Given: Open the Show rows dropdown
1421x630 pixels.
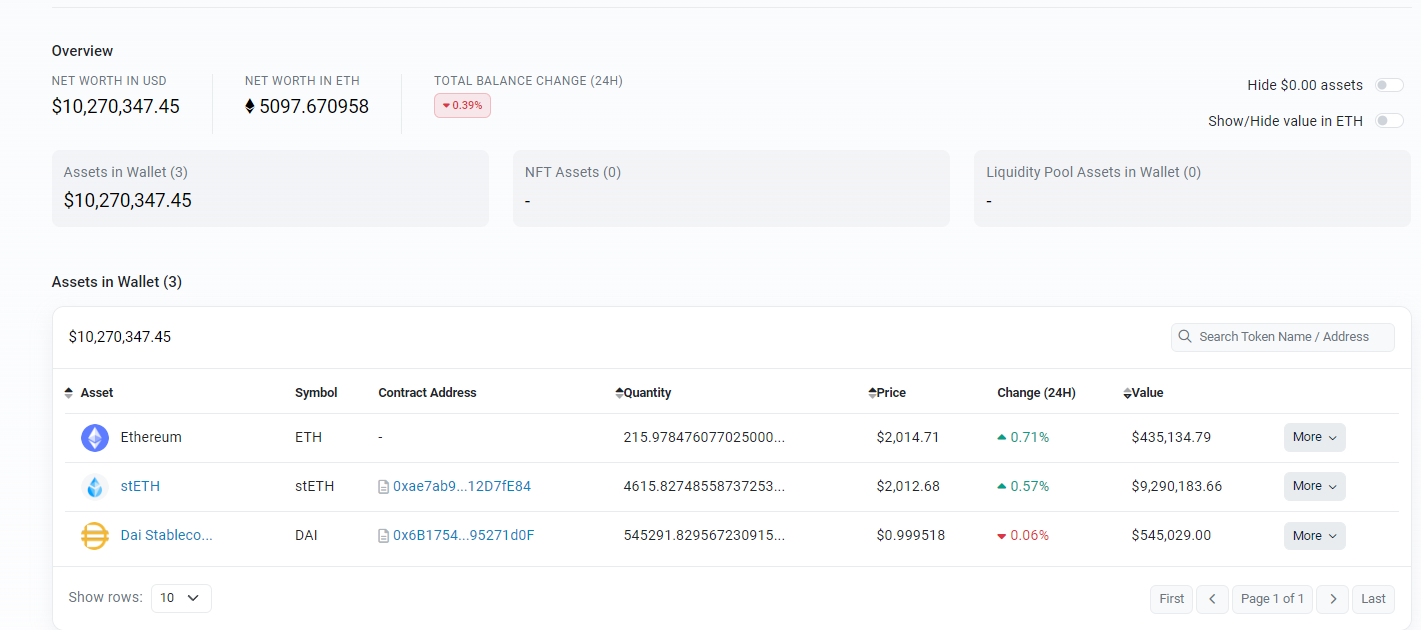Looking at the screenshot, I should click(181, 598).
